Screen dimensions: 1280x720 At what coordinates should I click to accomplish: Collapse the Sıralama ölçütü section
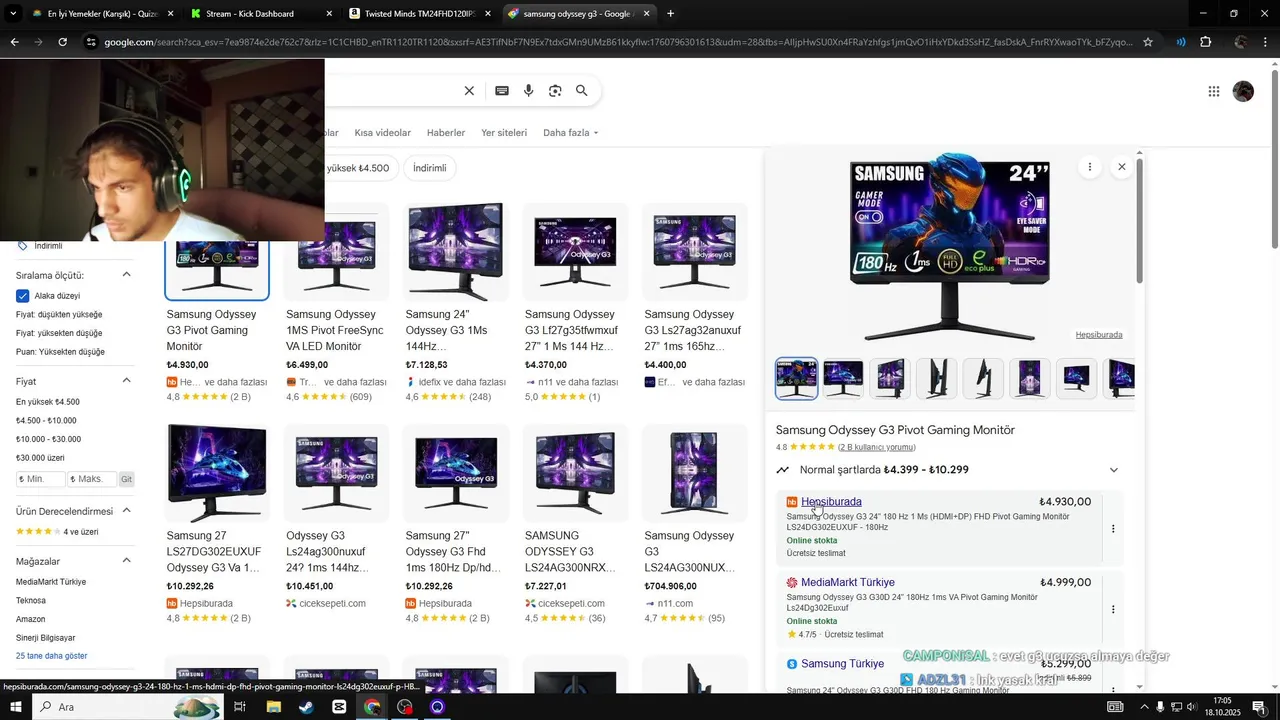pyautogui.click(x=127, y=275)
